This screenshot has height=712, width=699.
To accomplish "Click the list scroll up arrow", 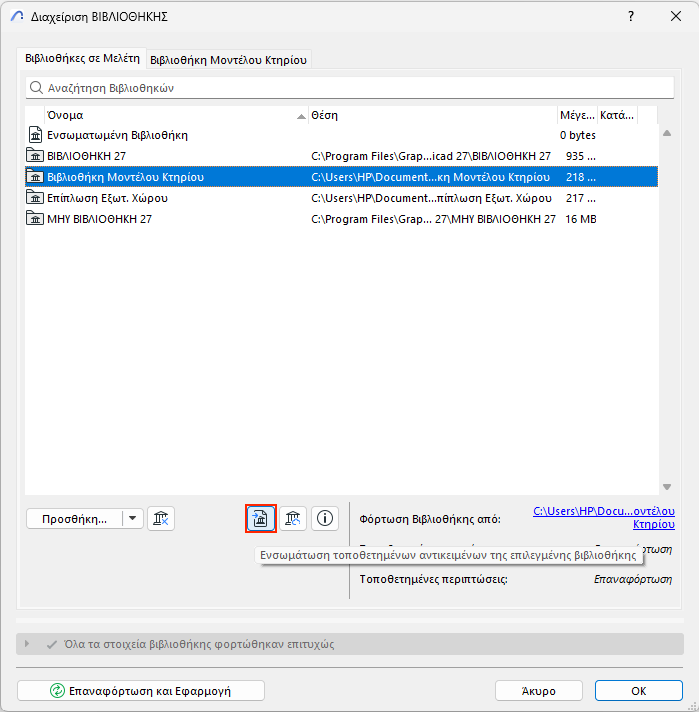I will click(x=667, y=134).
